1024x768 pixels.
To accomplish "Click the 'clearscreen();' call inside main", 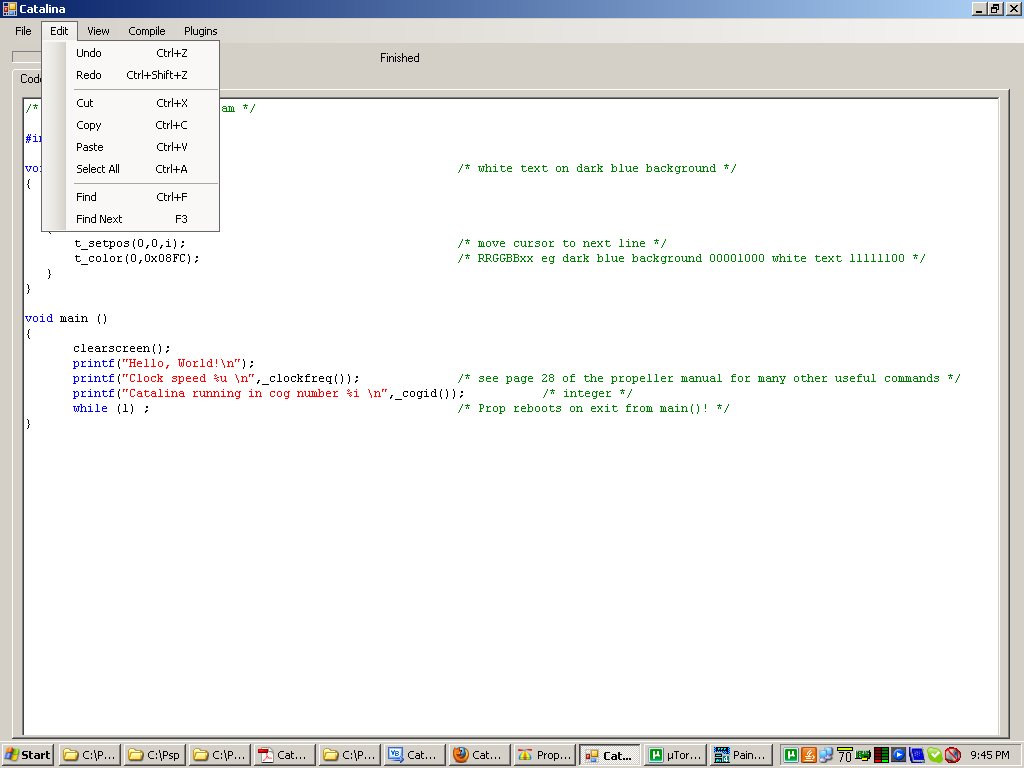I will click(x=121, y=349).
